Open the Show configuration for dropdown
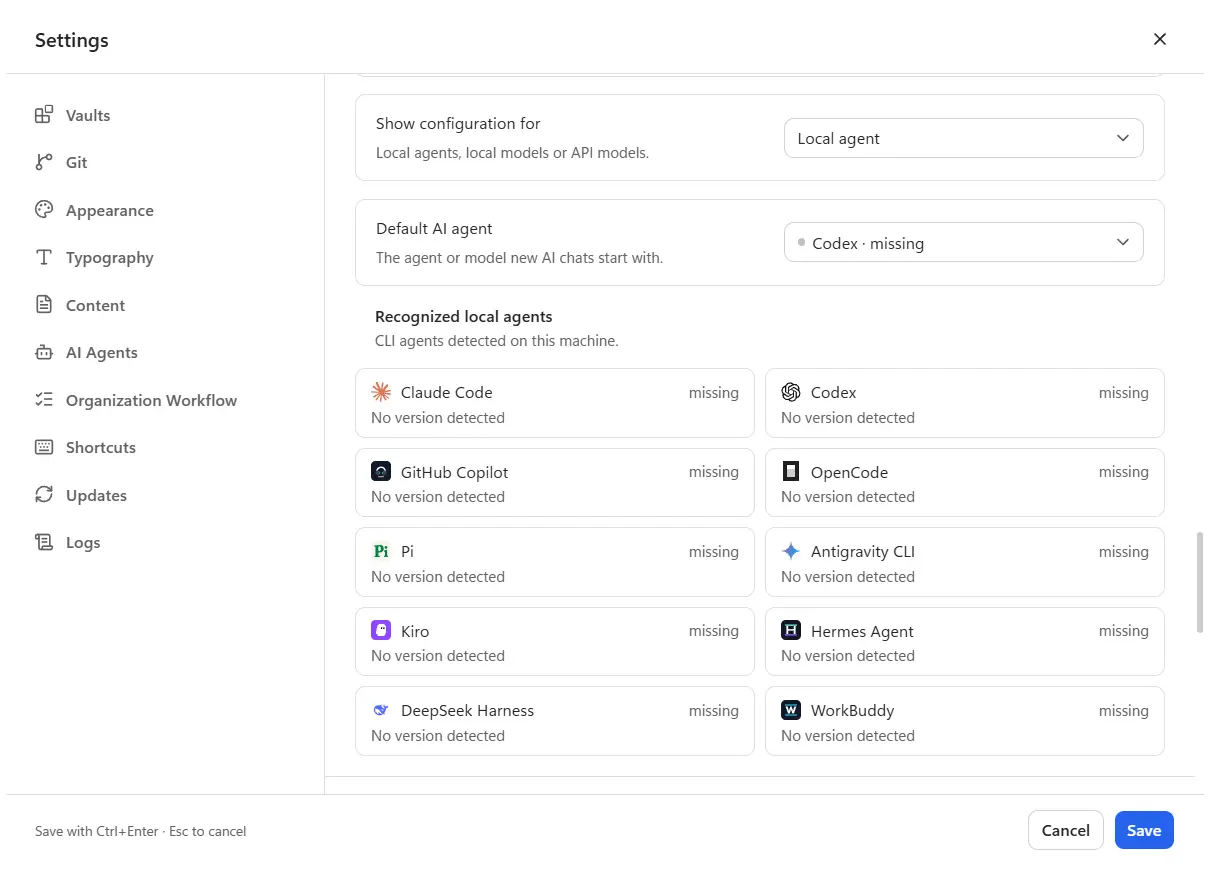 tap(963, 138)
